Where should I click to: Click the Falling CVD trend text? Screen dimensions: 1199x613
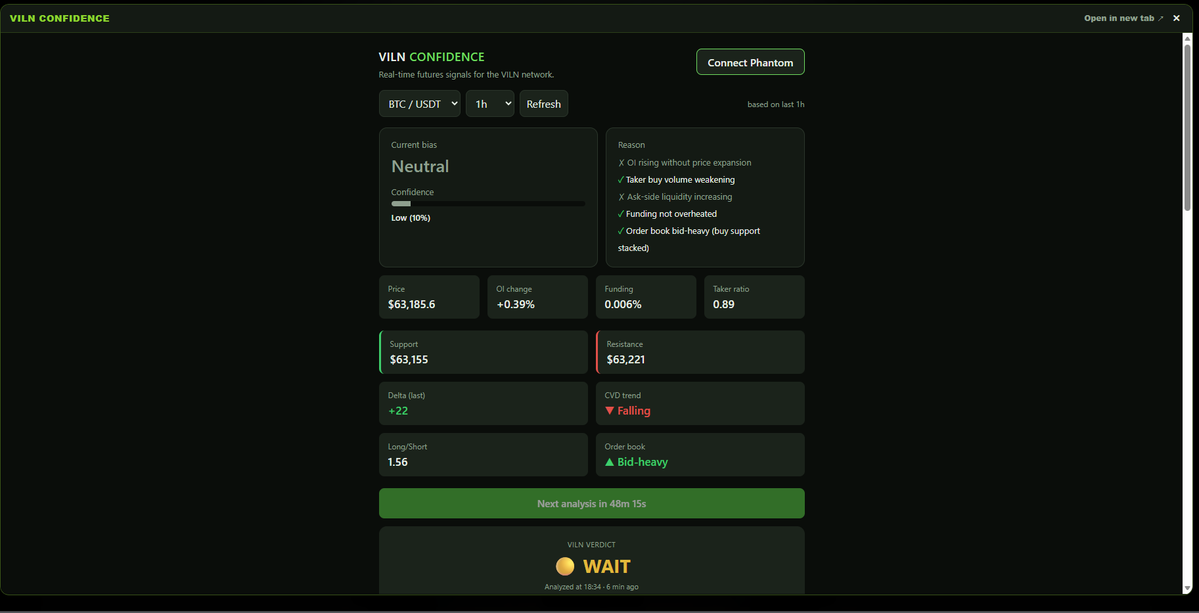click(634, 410)
